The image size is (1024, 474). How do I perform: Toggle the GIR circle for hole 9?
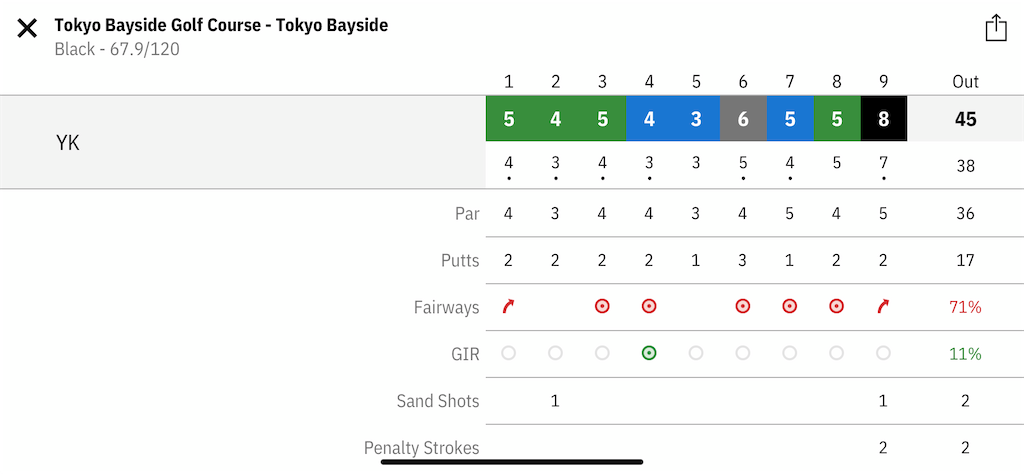click(x=883, y=353)
